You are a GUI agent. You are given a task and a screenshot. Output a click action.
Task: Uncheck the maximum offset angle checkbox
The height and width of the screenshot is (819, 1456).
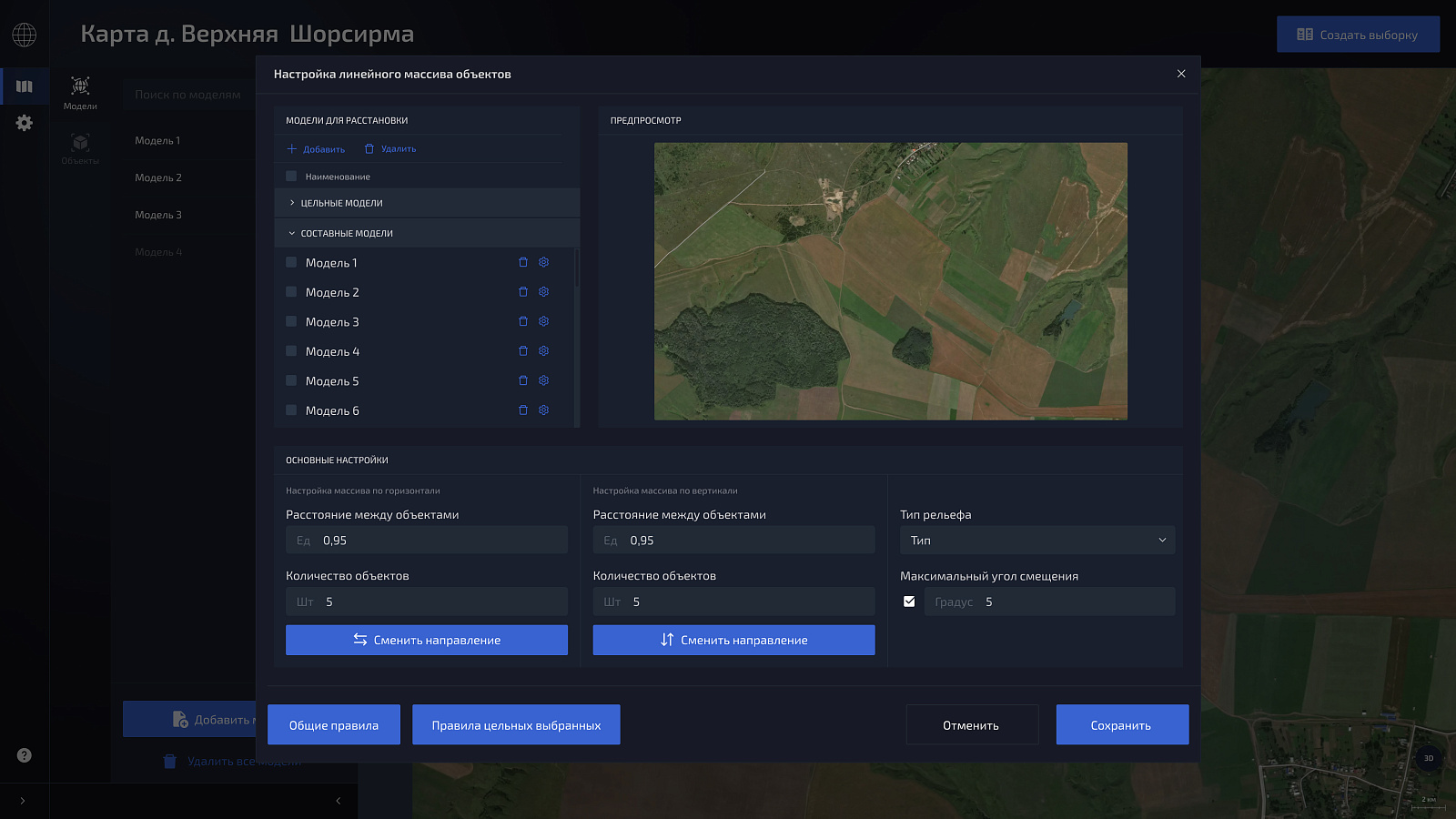pos(909,602)
